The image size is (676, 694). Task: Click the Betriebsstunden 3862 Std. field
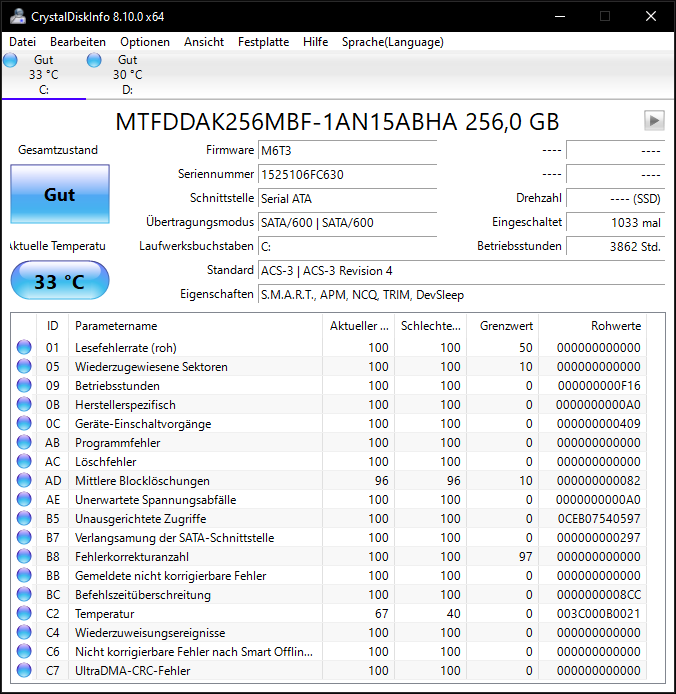click(x=615, y=247)
